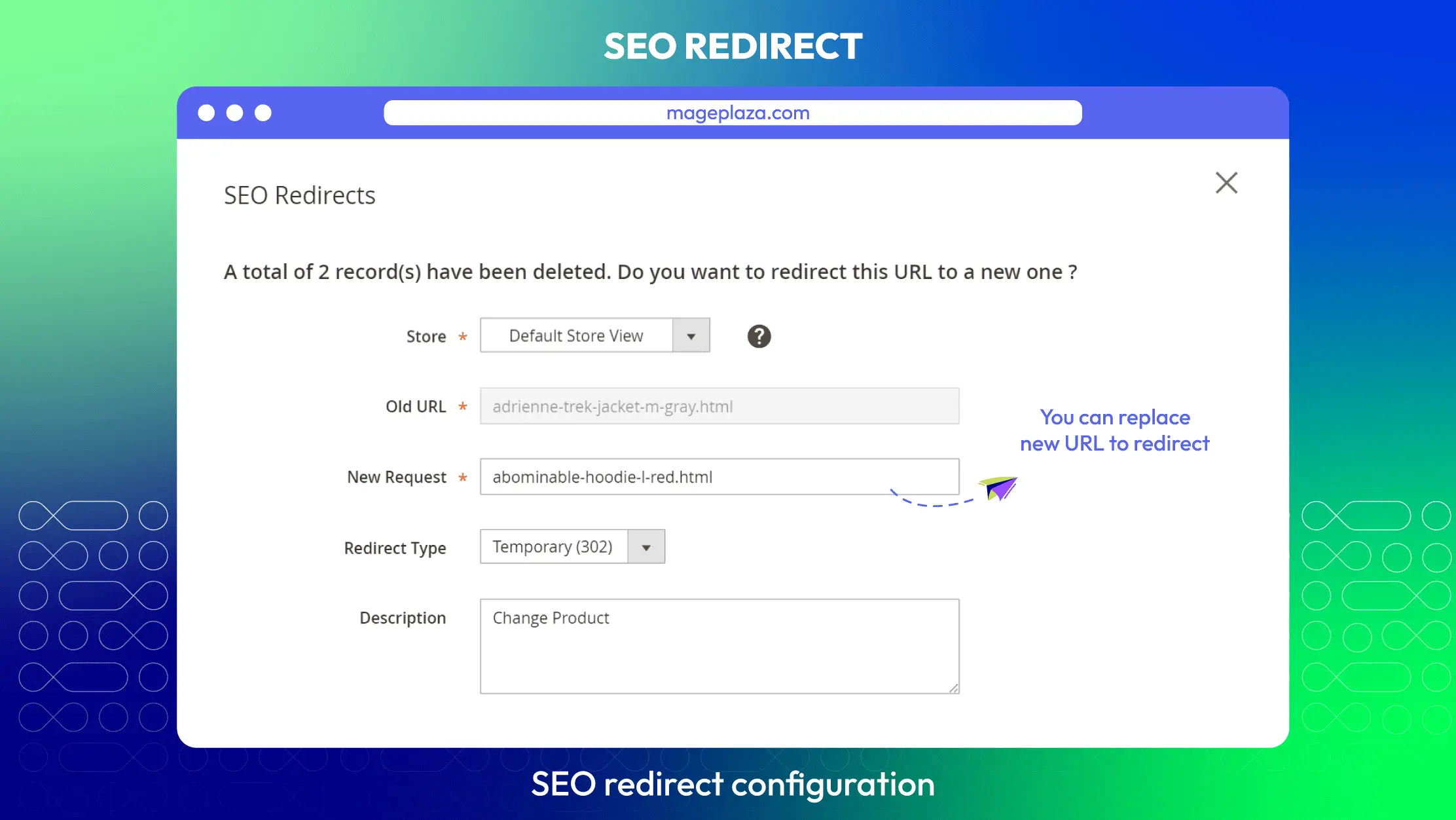Click the disabled Old URL field
The image size is (1456, 820).
tap(719, 406)
